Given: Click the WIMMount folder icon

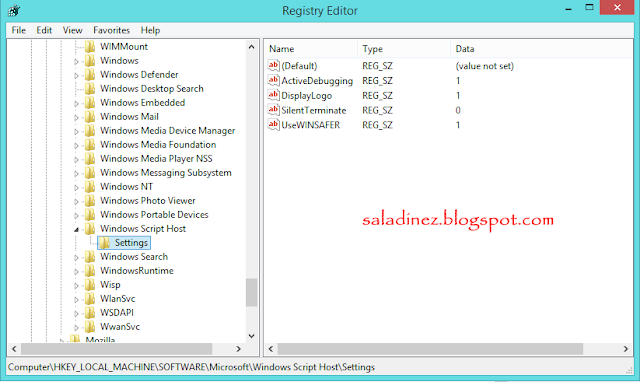Looking at the screenshot, I should click(90, 47).
